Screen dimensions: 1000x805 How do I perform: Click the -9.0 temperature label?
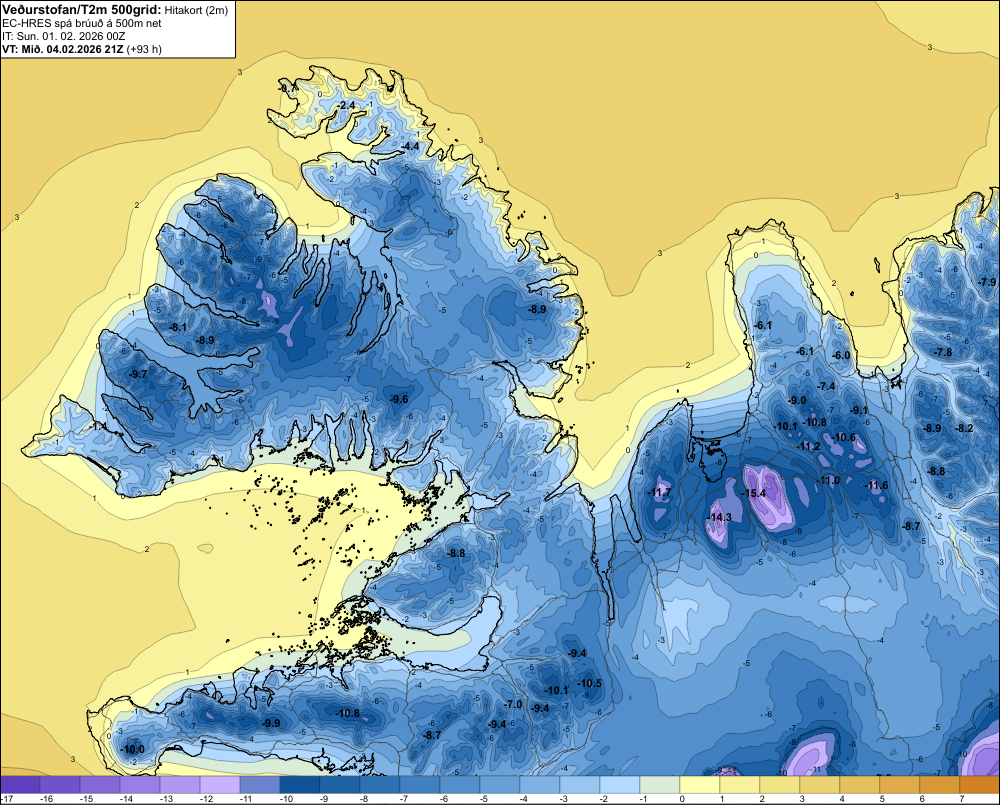[x=797, y=401]
